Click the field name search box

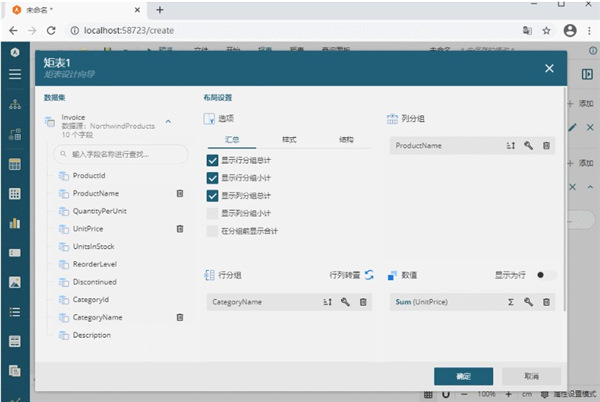(121, 154)
